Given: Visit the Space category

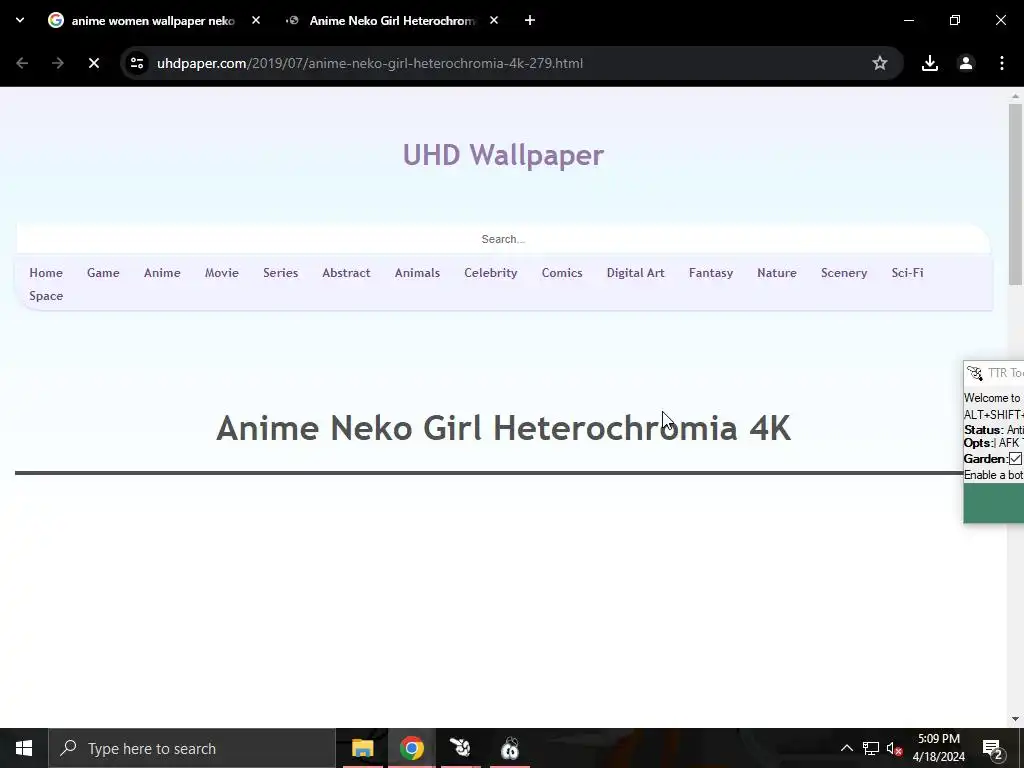Looking at the screenshot, I should [46, 296].
